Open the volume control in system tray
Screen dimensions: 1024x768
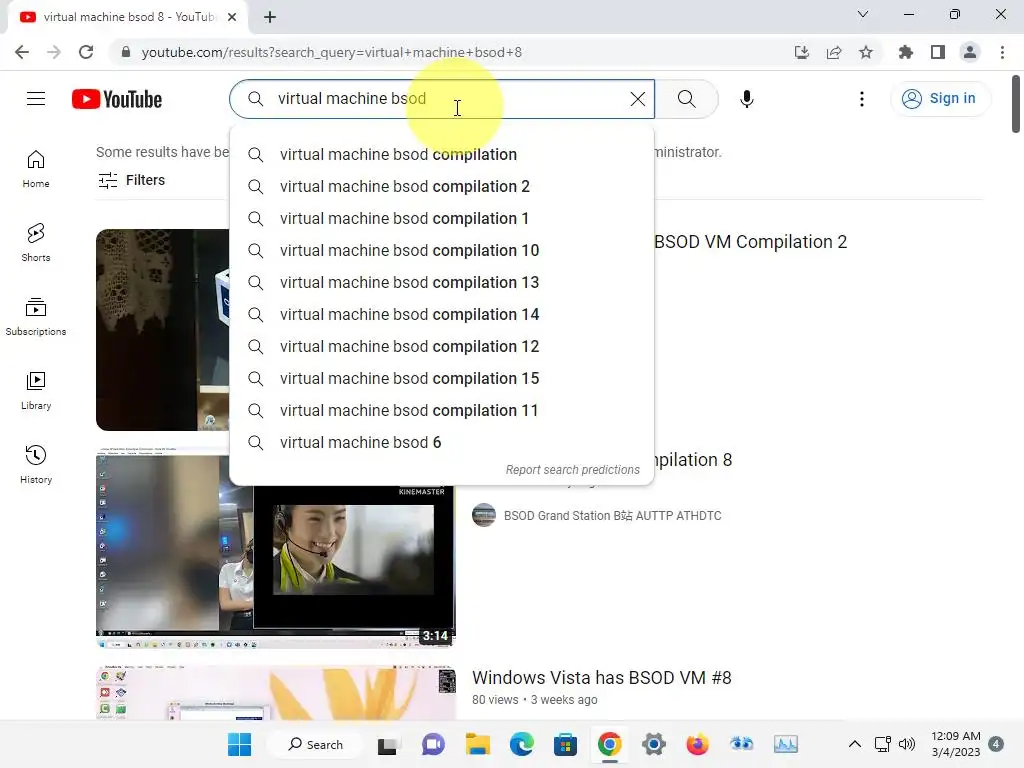point(907,744)
